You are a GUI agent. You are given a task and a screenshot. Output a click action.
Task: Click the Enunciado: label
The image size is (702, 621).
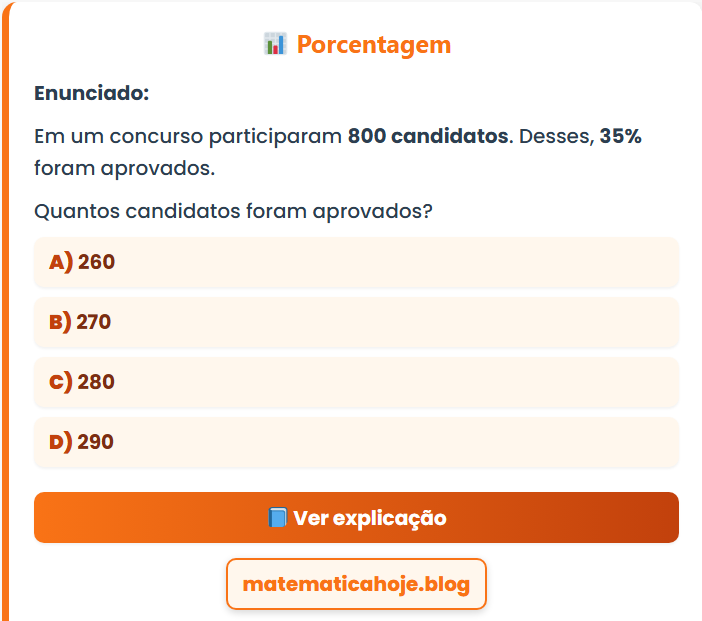click(x=91, y=93)
